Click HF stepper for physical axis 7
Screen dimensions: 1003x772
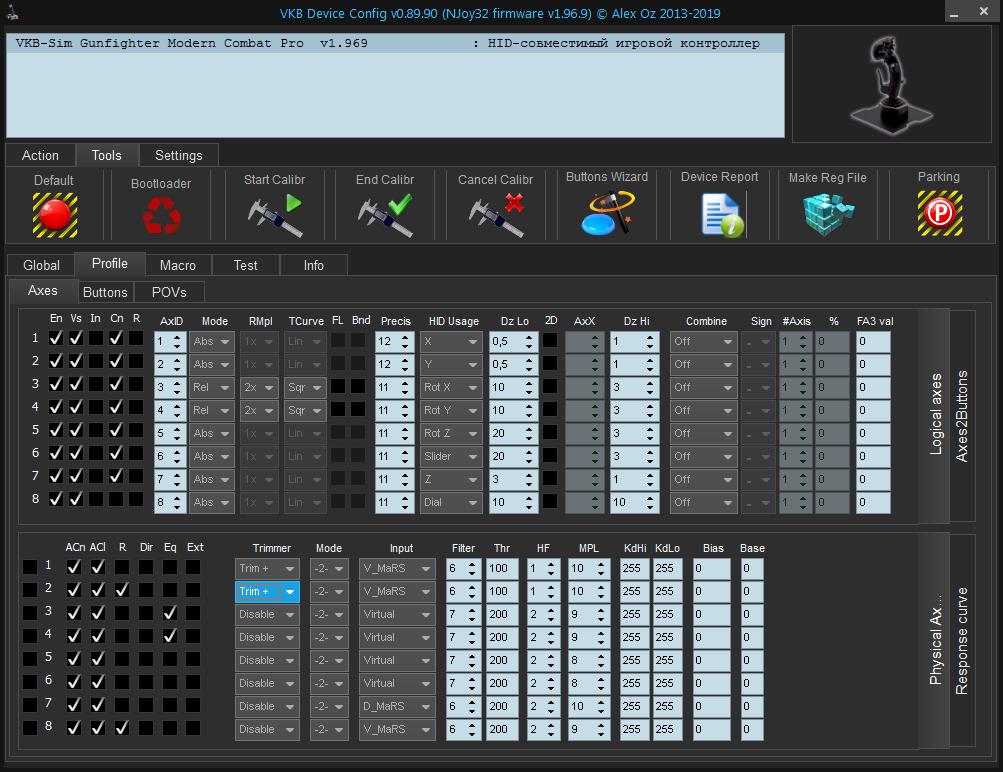(551, 707)
